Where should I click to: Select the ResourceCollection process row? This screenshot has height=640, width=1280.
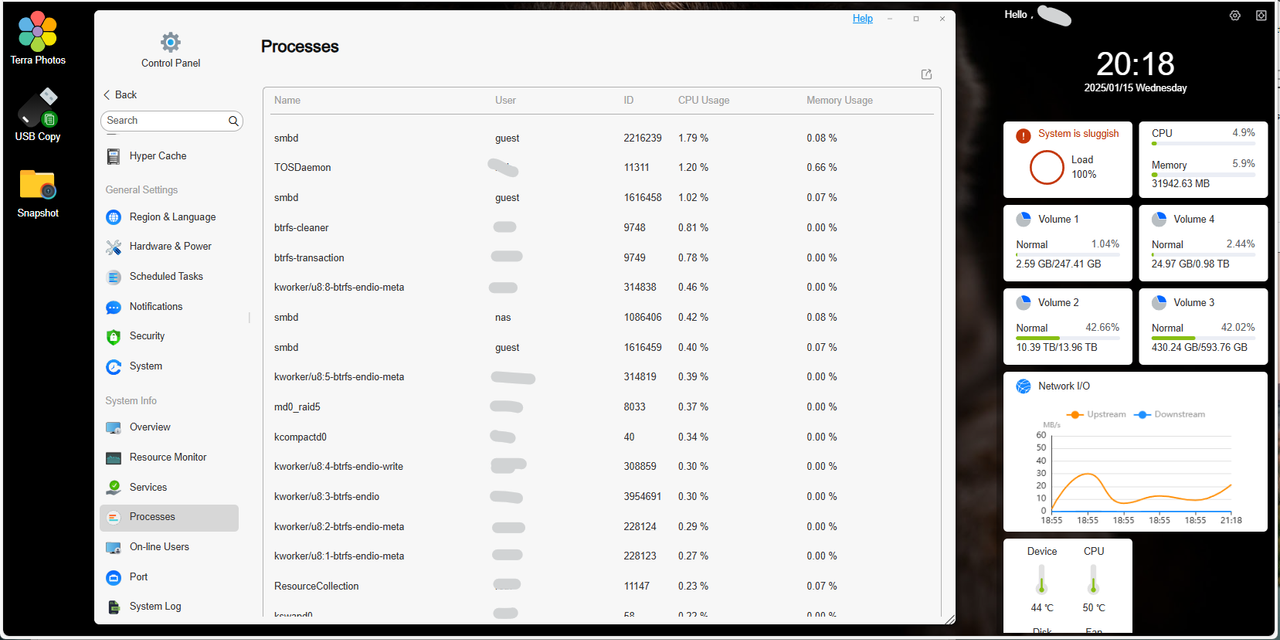click(602, 586)
